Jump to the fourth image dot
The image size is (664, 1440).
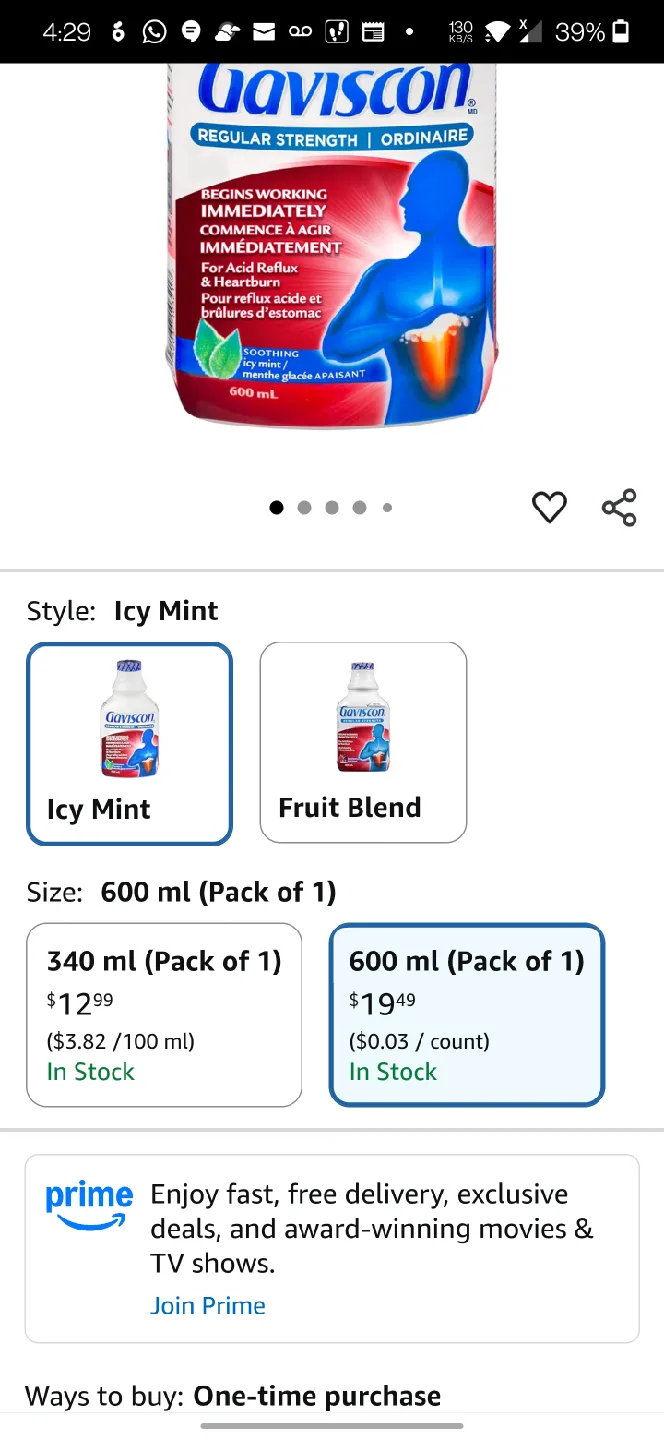pos(360,508)
